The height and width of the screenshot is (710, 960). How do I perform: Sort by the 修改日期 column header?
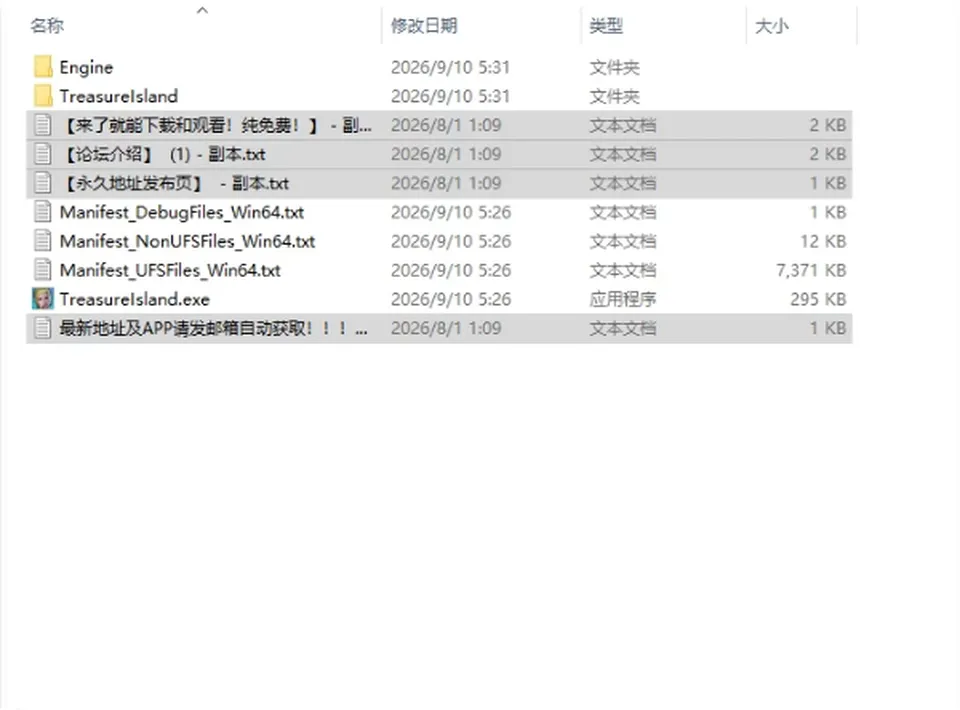[x=424, y=26]
